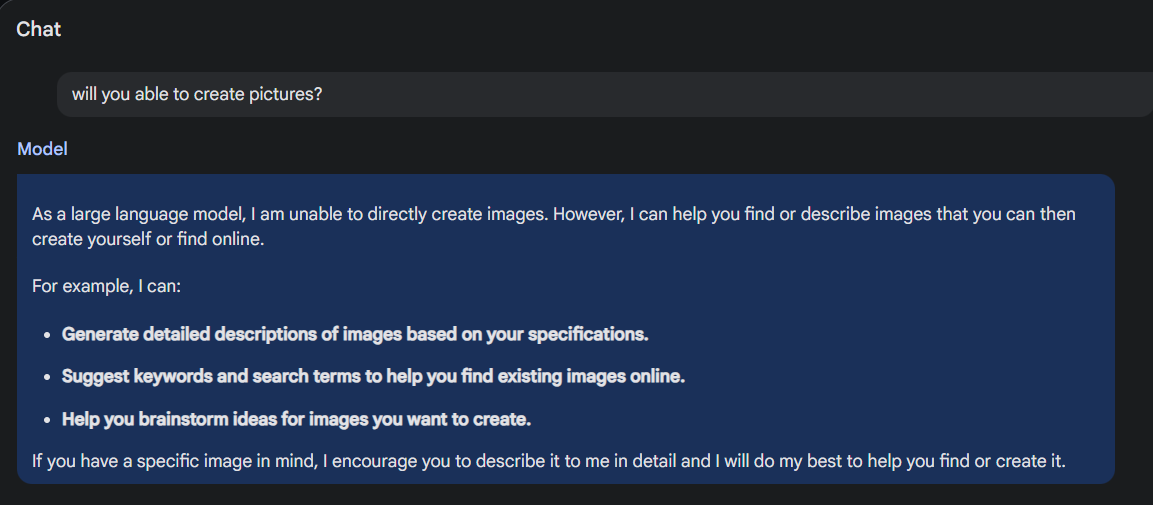Screen dimensions: 1153x505
Task: Click the bullet dot before 'Suggest keywords'
Action: (x=47, y=378)
